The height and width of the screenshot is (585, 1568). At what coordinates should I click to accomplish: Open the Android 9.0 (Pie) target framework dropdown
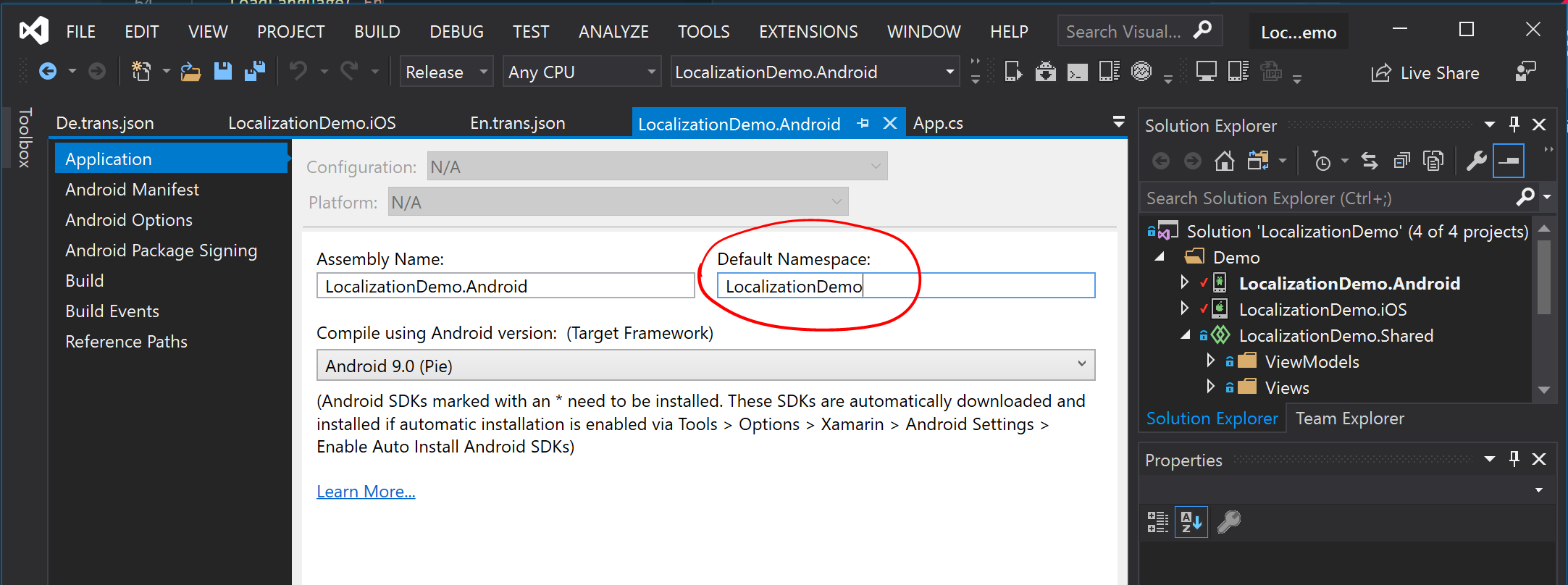[x=705, y=365]
